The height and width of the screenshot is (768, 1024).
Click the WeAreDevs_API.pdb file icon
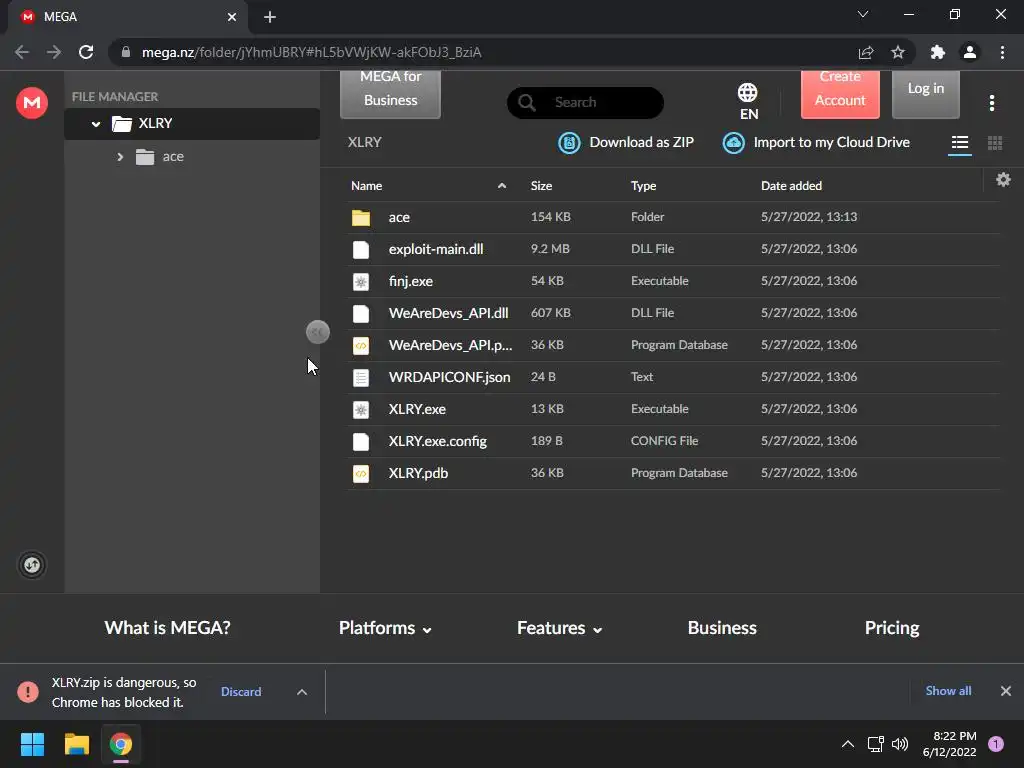tap(360, 345)
